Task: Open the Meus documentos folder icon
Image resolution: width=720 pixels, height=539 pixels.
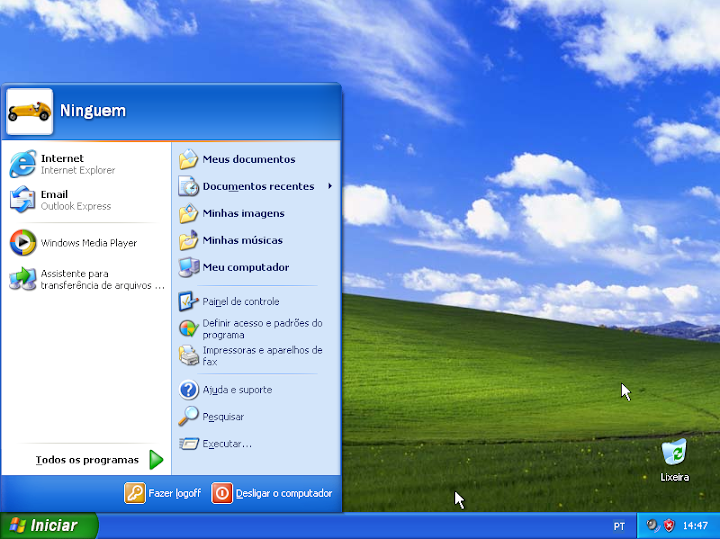Action: click(188, 159)
